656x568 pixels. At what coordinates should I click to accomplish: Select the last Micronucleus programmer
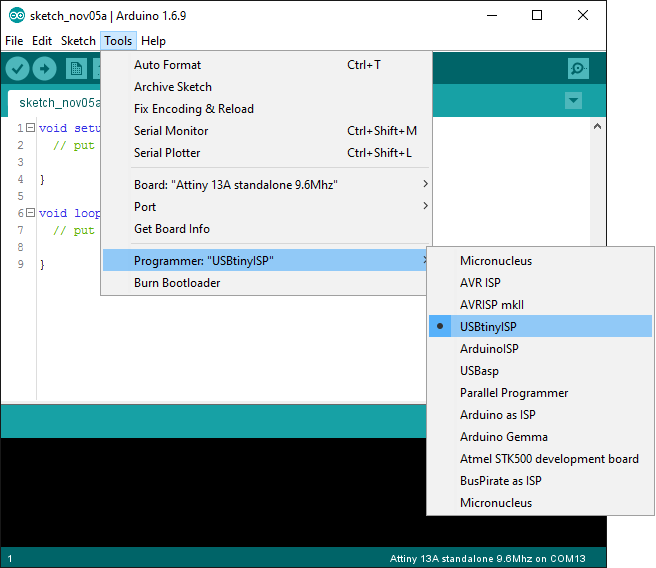tap(541, 502)
